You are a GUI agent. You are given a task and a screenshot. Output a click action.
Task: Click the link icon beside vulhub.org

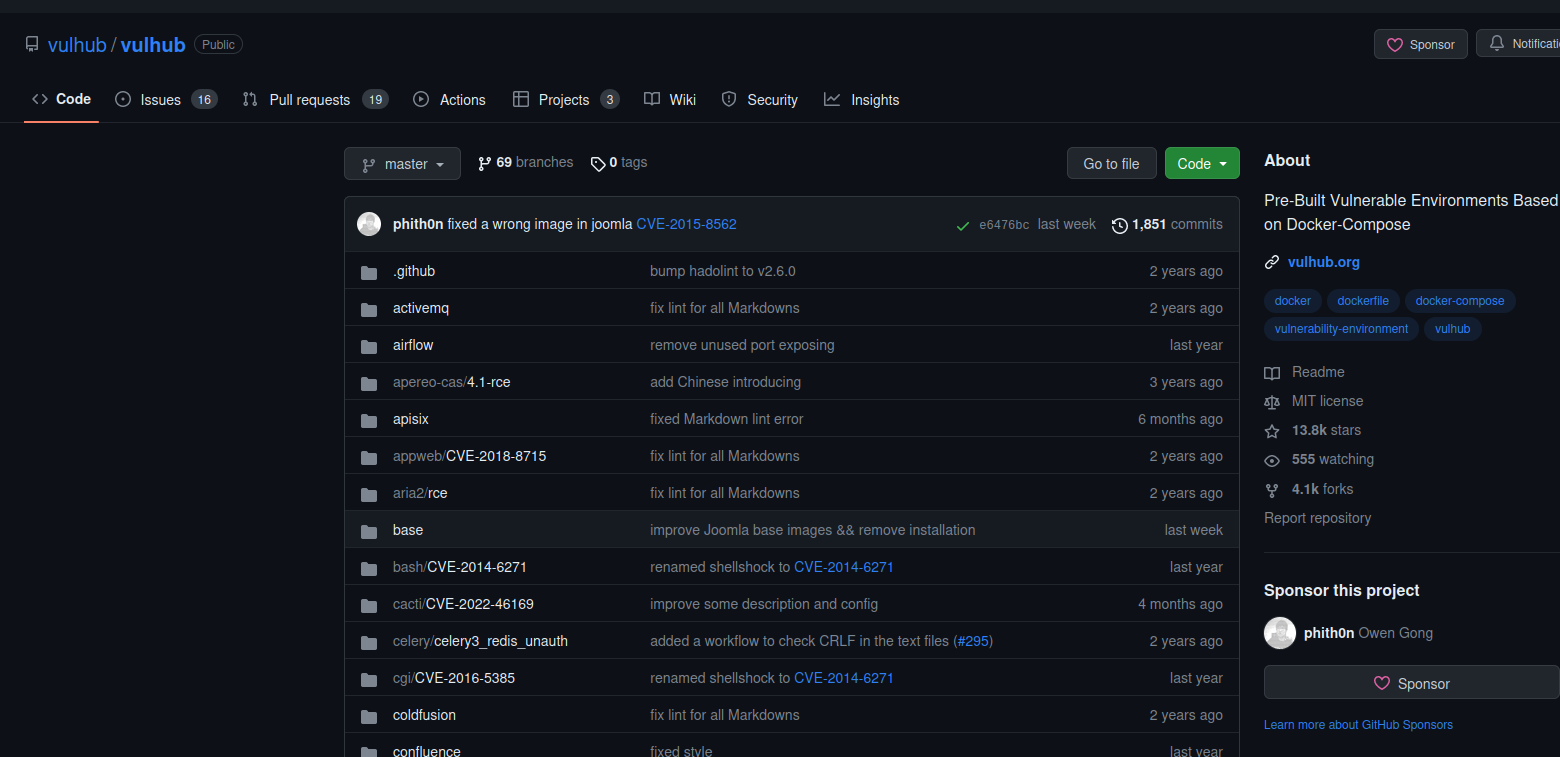pos(1272,262)
